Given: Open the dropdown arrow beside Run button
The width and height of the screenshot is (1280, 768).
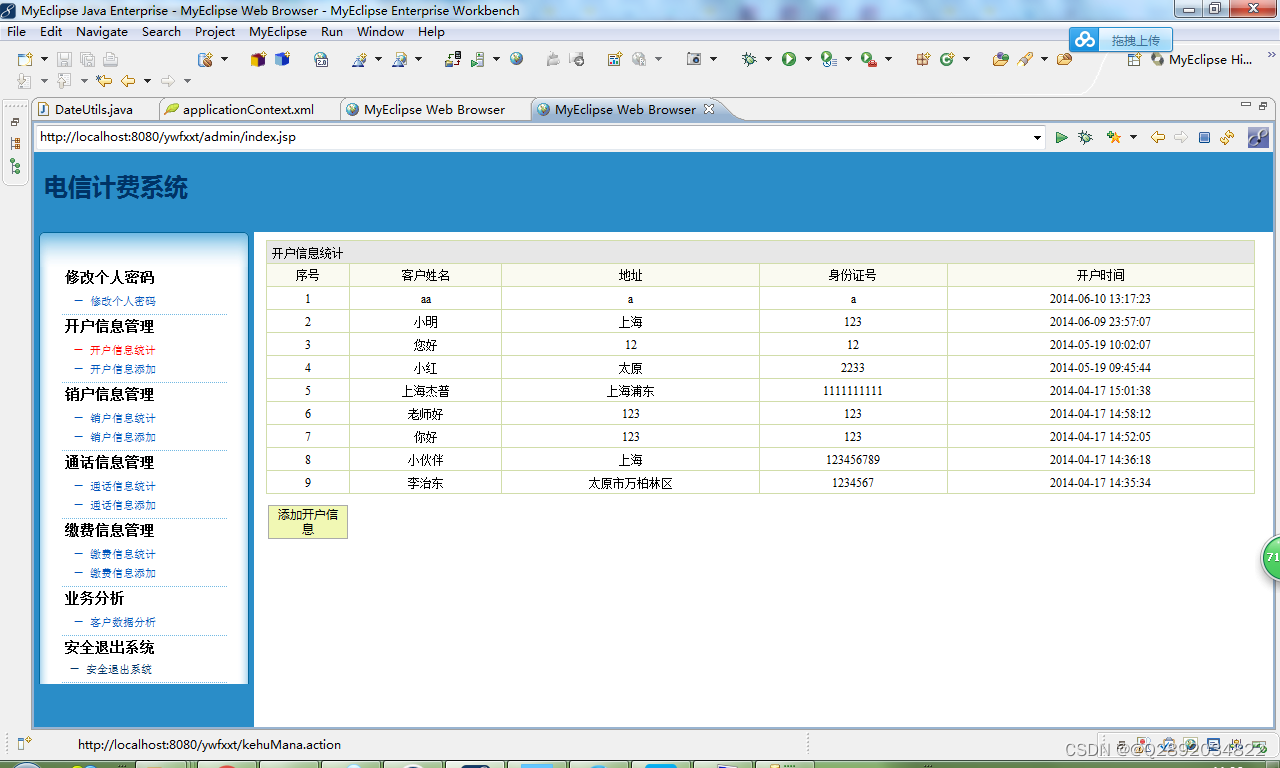Looking at the screenshot, I should point(807,60).
